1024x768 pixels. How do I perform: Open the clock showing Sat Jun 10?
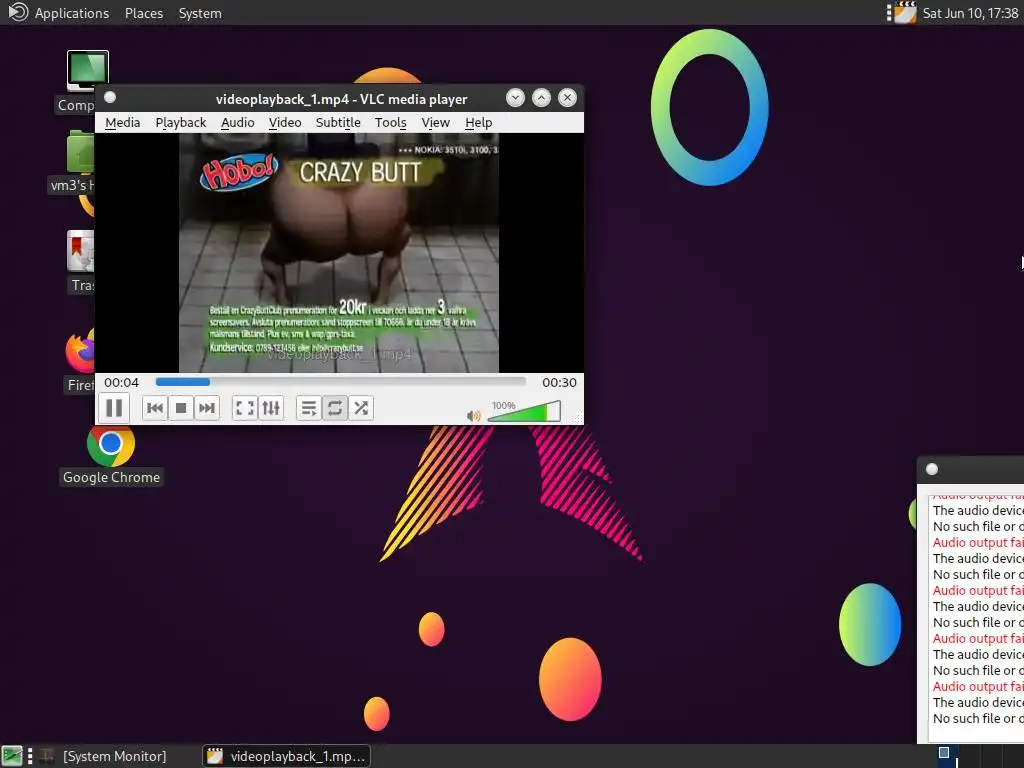pyautogui.click(x=970, y=13)
